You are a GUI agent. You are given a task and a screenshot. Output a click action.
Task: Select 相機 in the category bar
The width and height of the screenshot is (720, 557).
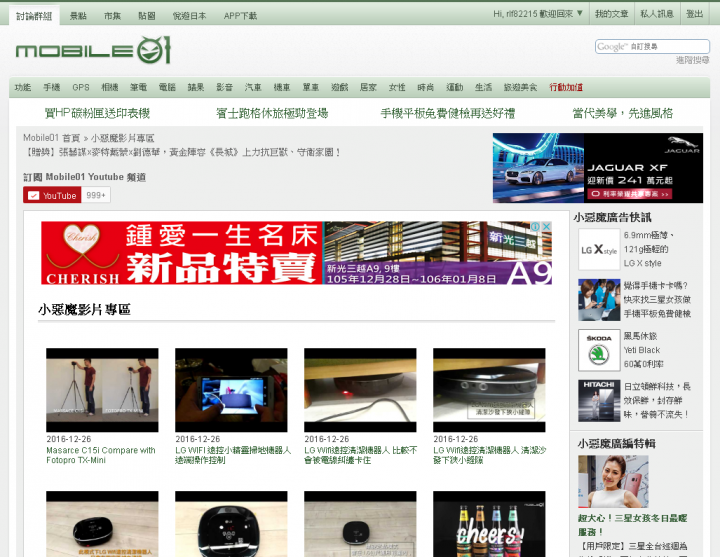[110, 87]
